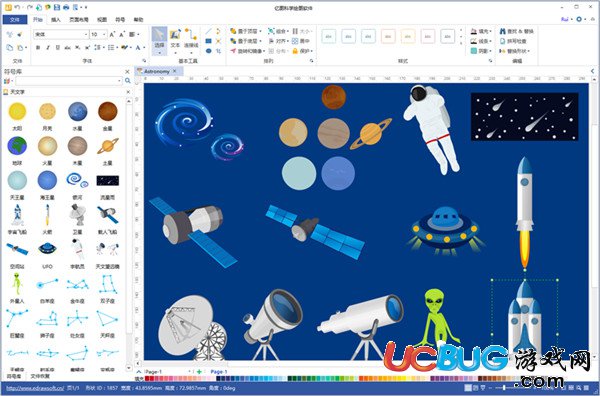Screen dimensions: 600x396
Task: Click the Print icon in quick access toolbar
Action: pos(66,7)
